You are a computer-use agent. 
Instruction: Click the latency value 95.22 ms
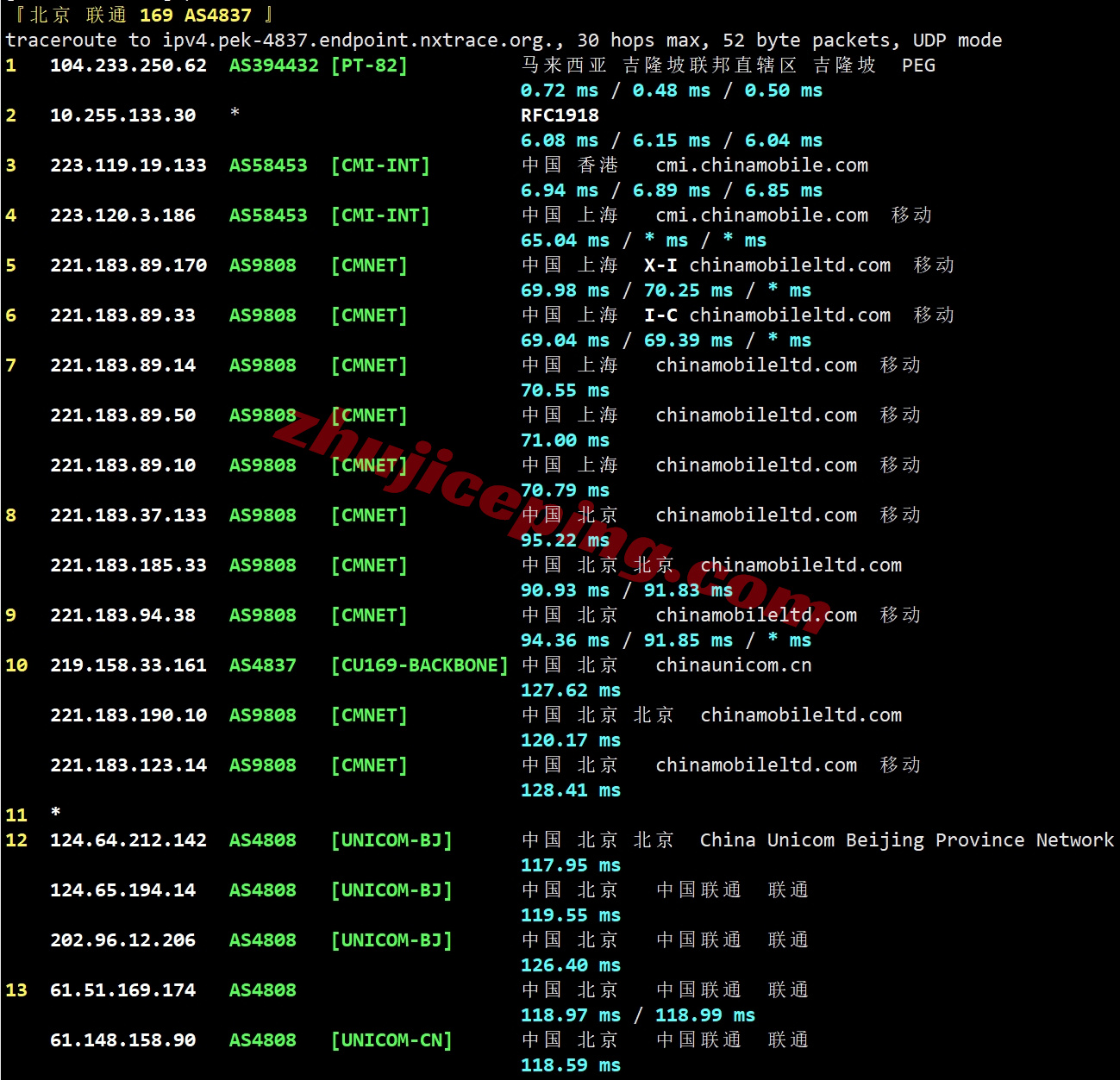[565, 540]
